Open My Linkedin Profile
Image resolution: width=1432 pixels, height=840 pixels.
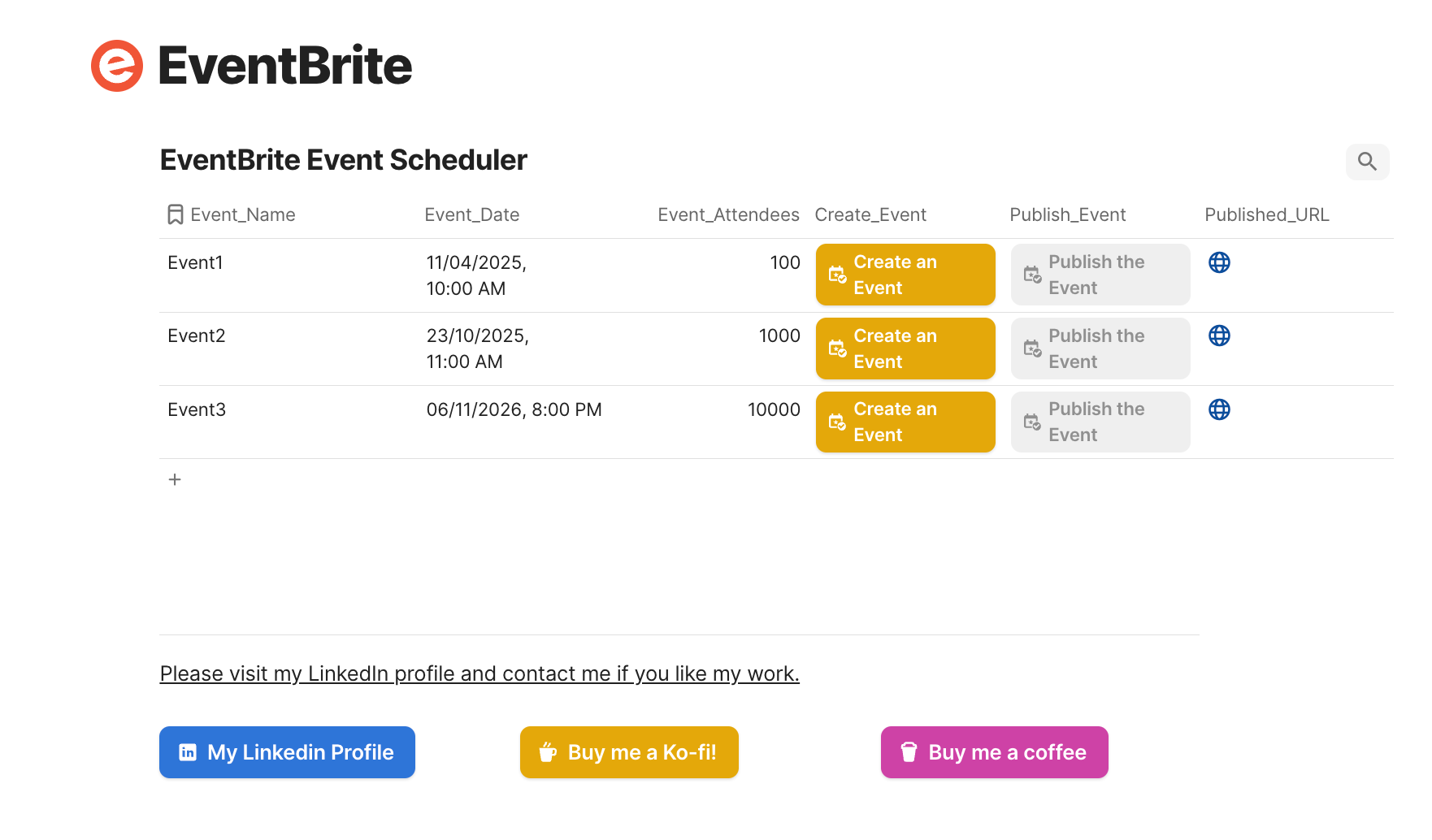point(287,752)
